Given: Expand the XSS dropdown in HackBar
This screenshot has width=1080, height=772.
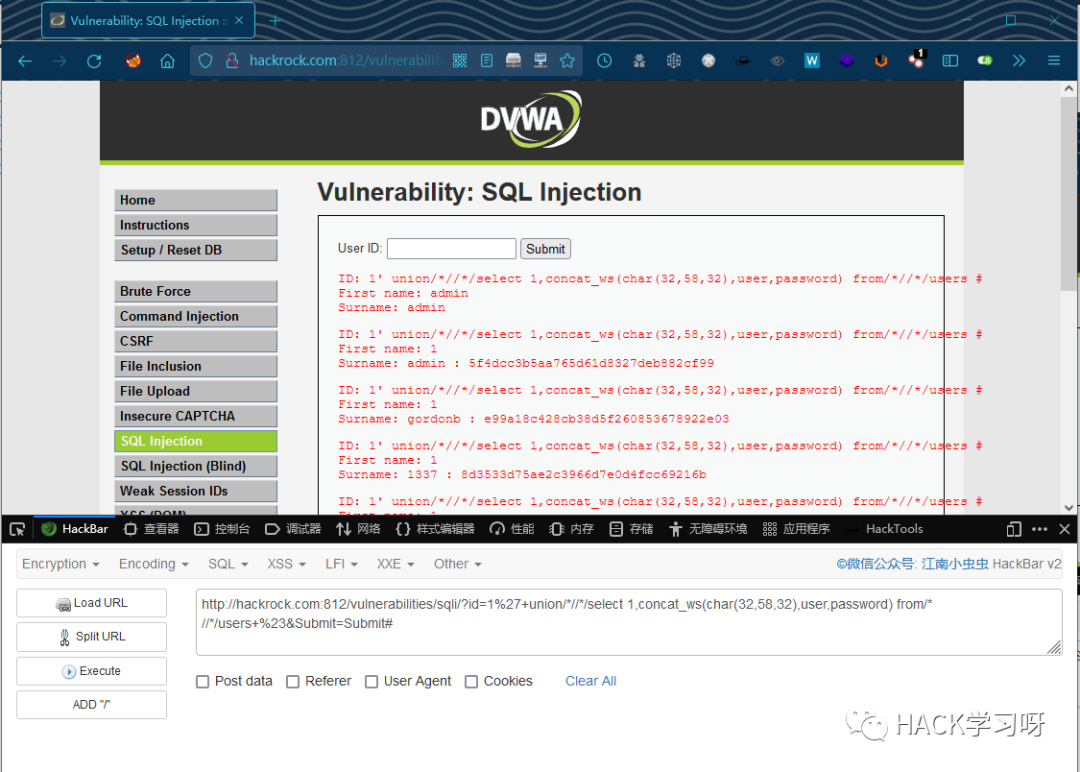Looking at the screenshot, I should pos(287,564).
